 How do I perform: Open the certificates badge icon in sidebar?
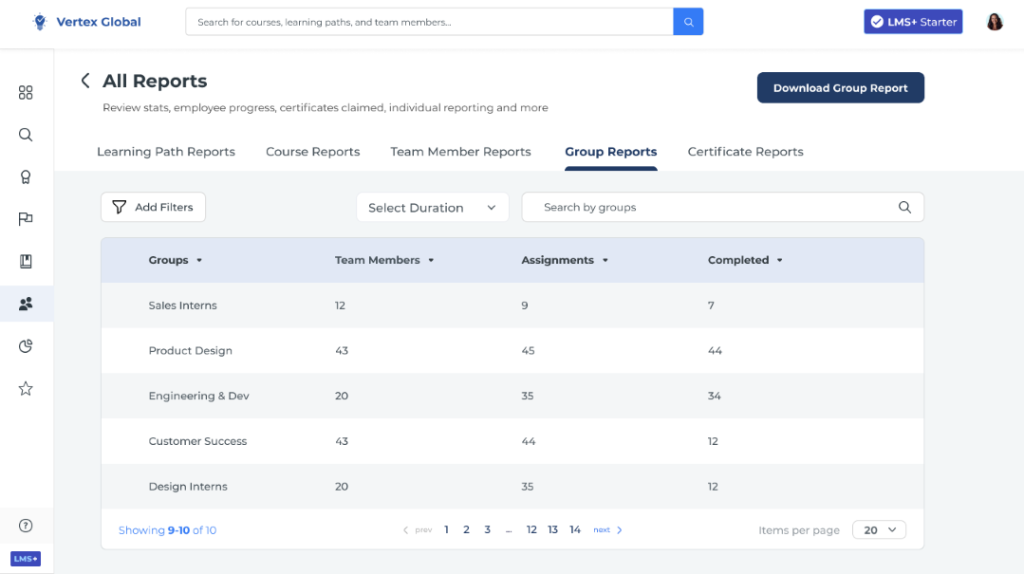pos(26,177)
